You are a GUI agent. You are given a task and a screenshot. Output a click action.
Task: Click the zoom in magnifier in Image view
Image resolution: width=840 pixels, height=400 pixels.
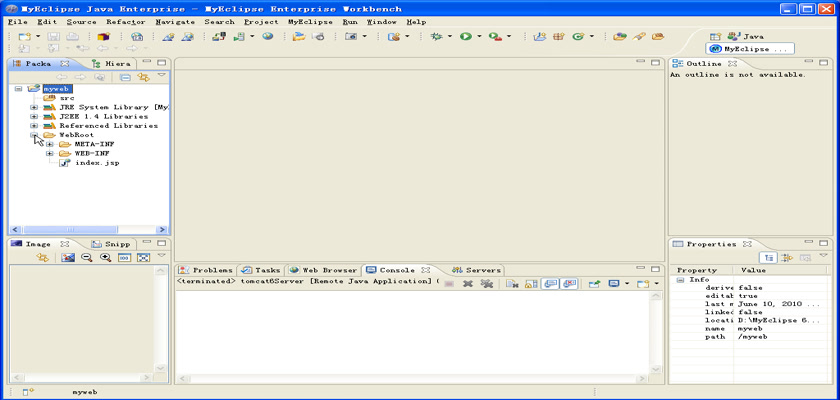tap(106, 258)
